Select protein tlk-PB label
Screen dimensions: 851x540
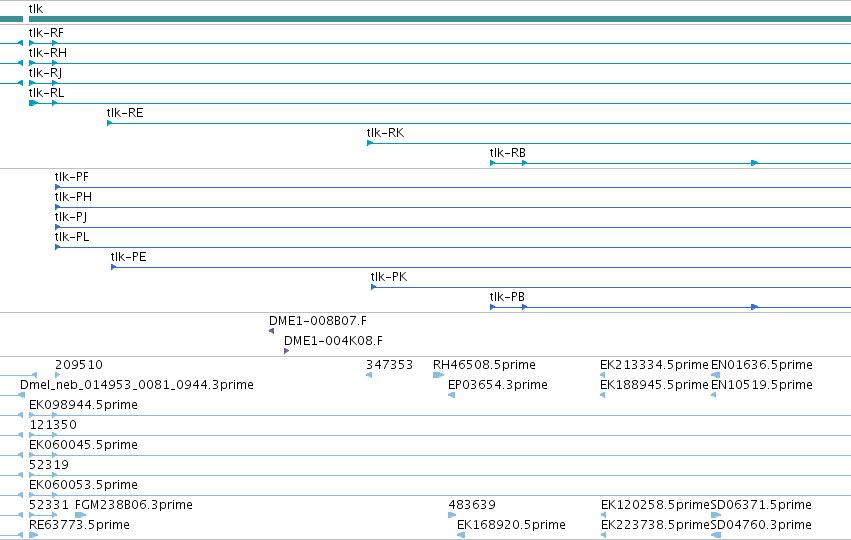507,297
